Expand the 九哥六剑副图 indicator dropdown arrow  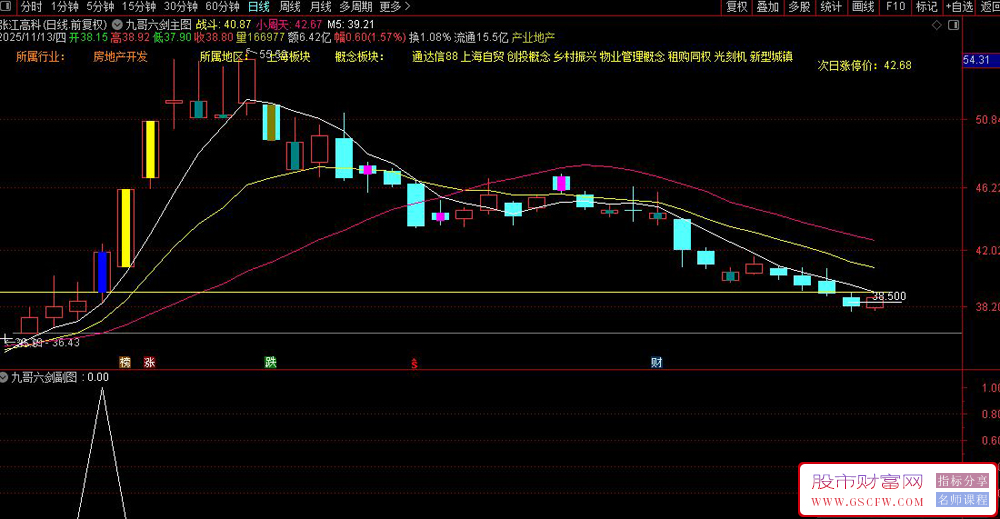[x=4, y=377]
